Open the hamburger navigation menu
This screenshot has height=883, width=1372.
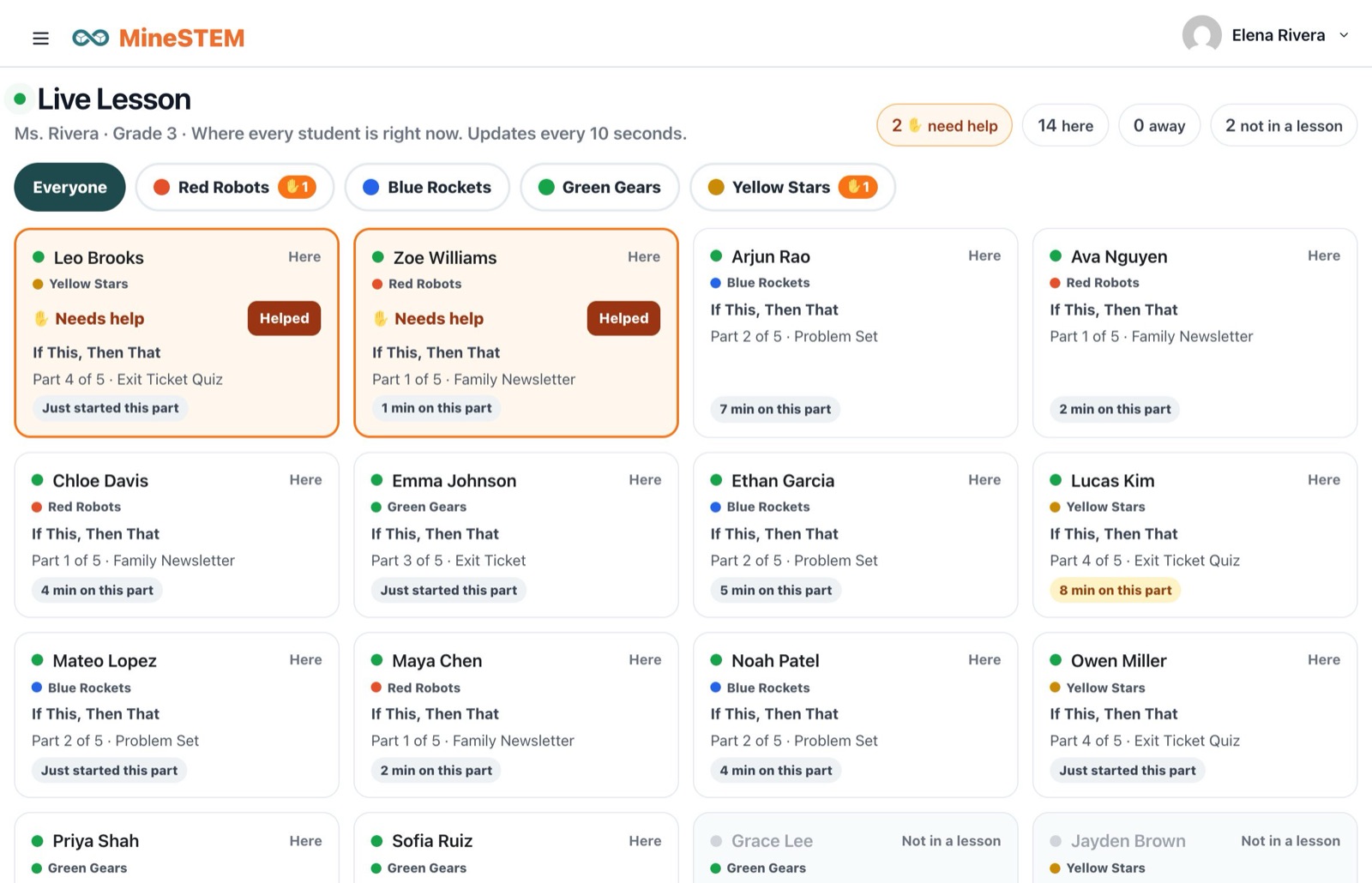[40, 38]
